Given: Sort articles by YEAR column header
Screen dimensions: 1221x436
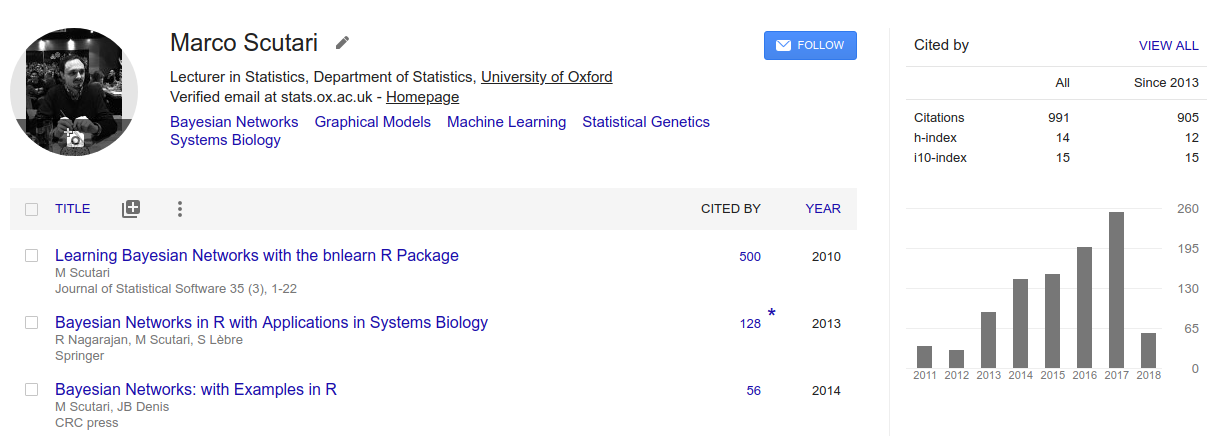Looking at the screenshot, I should pos(823,209).
